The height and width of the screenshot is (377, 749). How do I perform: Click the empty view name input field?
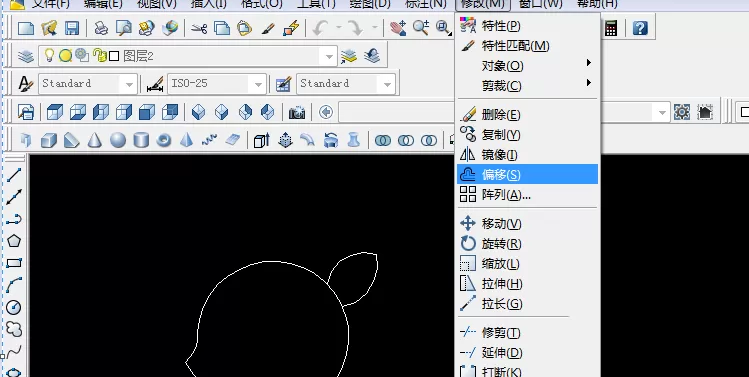point(396,113)
